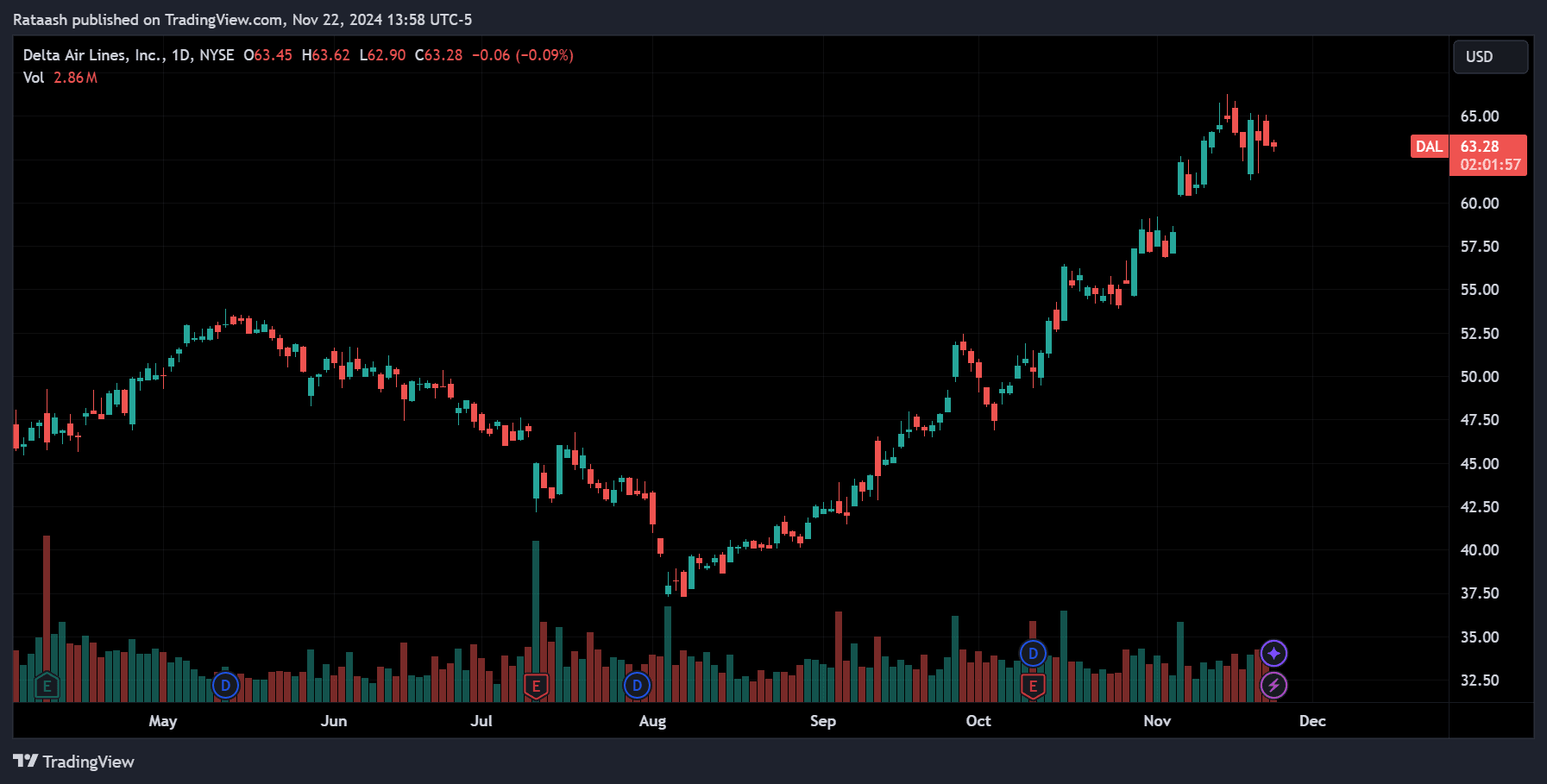Image resolution: width=1547 pixels, height=784 pixels.
Task: Click the close value C63.28
Action: 438,55
